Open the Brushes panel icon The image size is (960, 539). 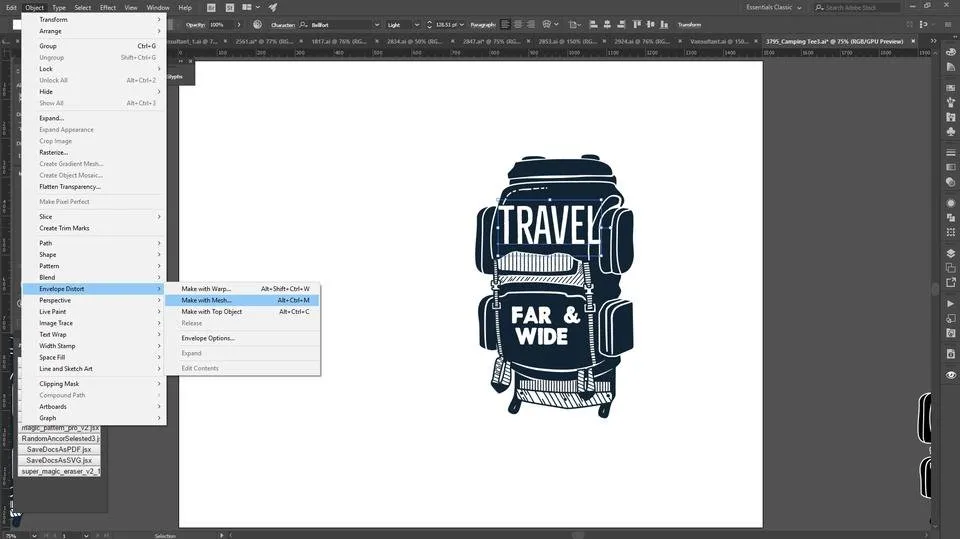pyautogui.click(x=951, y=102)
